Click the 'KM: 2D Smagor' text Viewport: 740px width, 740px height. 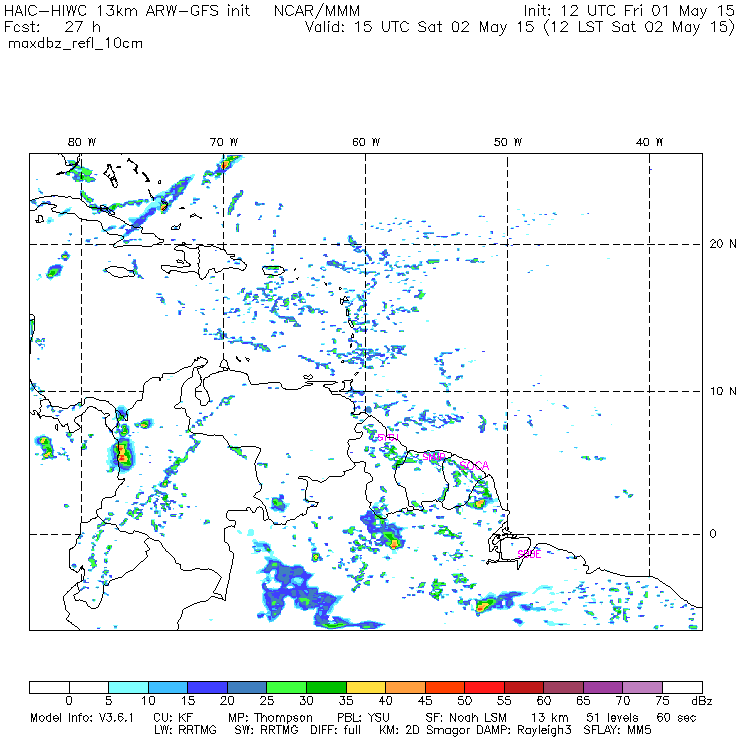point(426,731)
